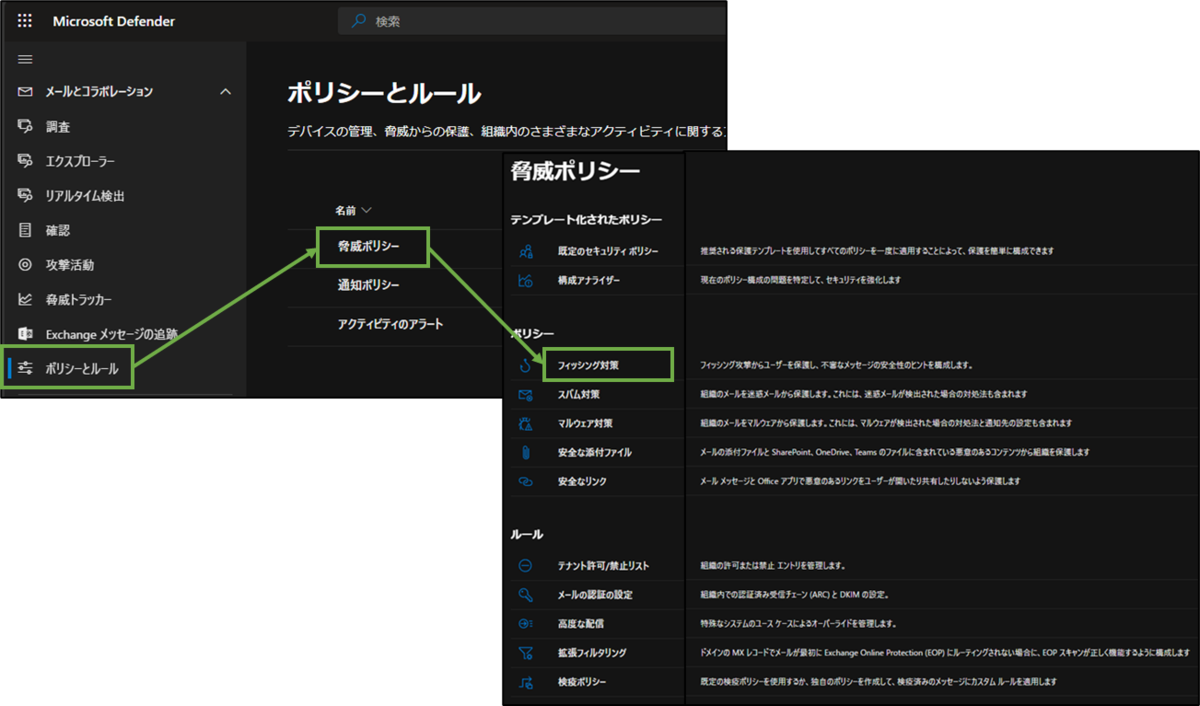Click the Exchange メッセージの追跡 icon
Image resolution: width=1200 pixels, height=706 pixels.
point(25,334)
